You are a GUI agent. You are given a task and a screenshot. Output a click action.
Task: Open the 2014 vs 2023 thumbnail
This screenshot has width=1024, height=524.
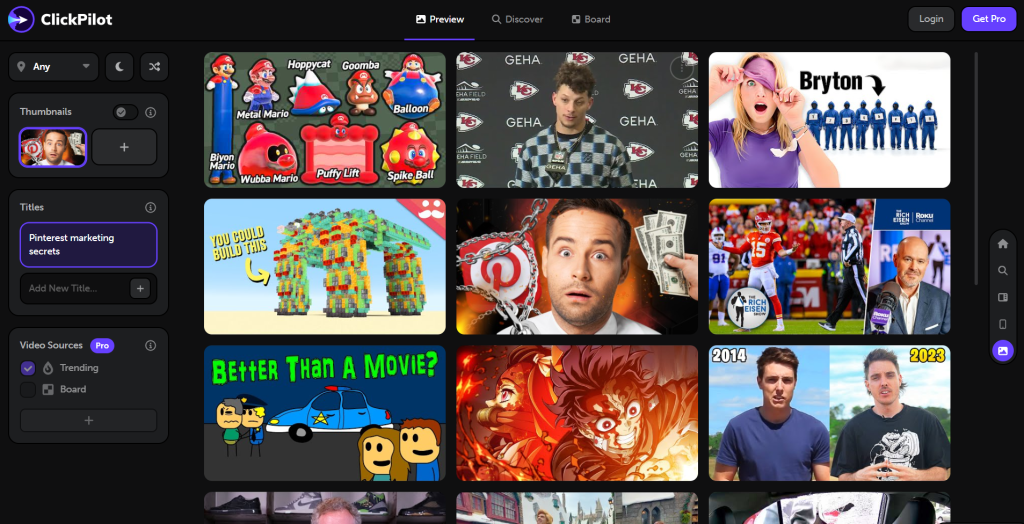pos(829,413)
